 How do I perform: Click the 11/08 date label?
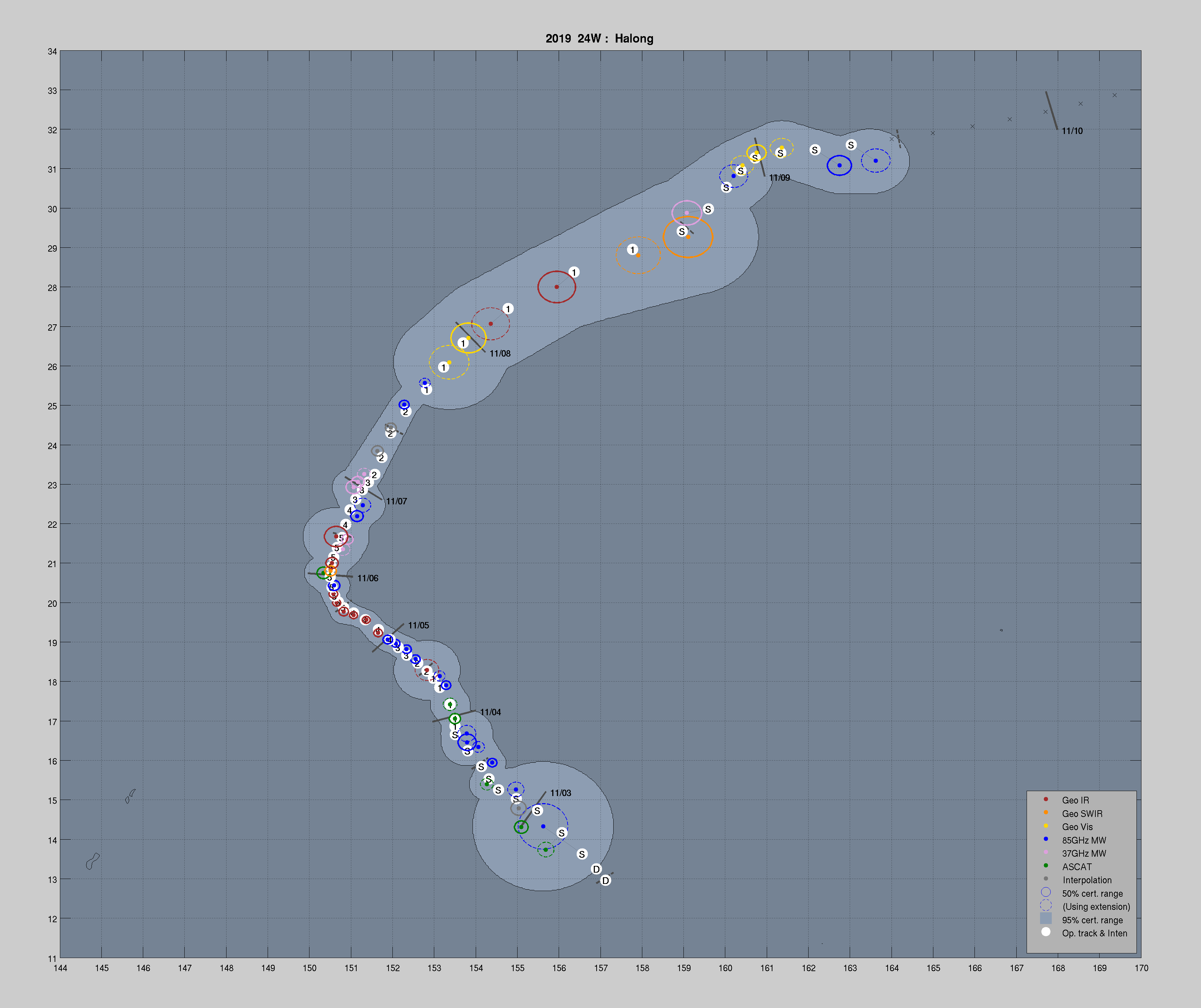pos(500,354)
